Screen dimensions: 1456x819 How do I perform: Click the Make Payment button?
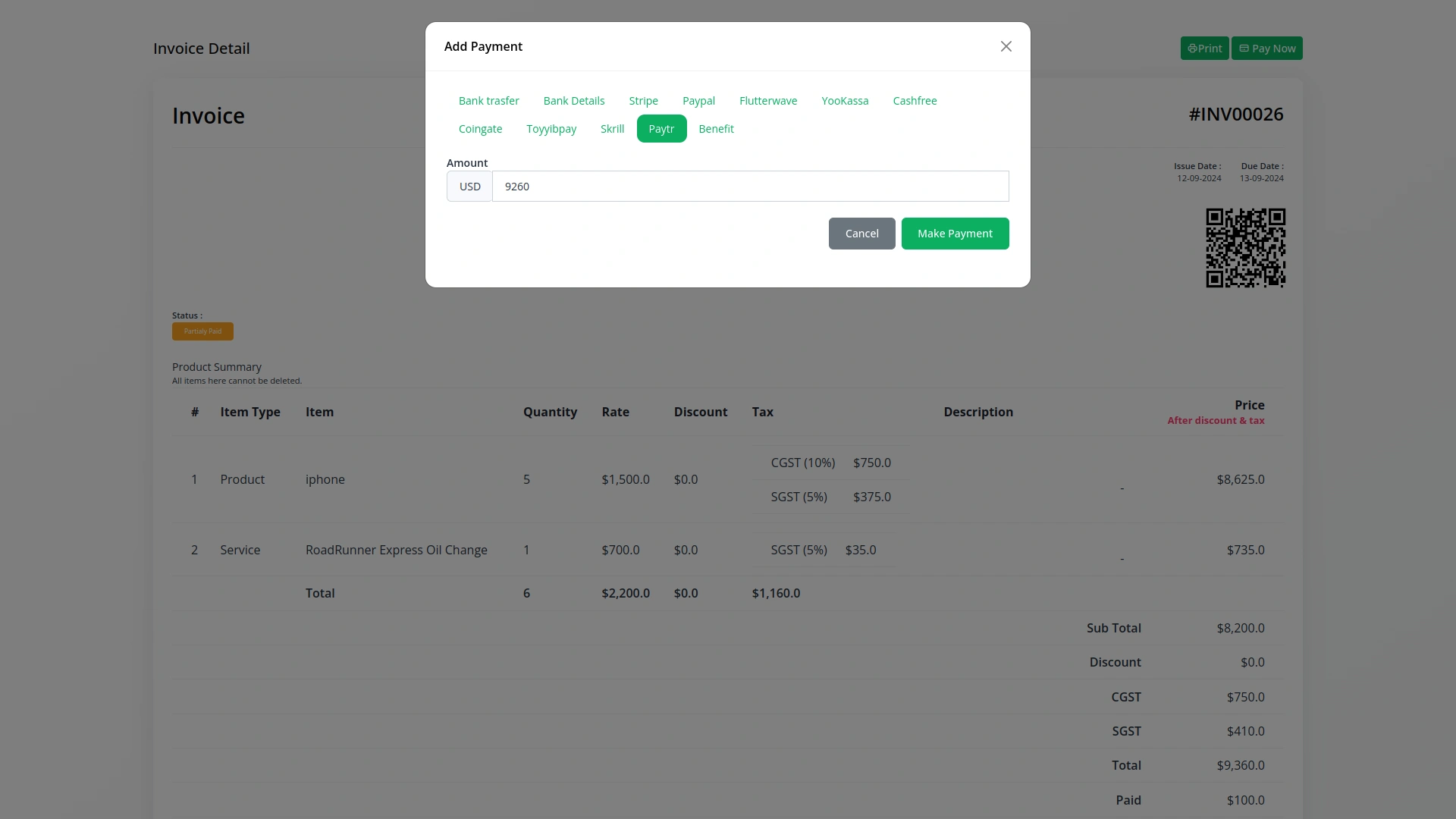point(955,234)
